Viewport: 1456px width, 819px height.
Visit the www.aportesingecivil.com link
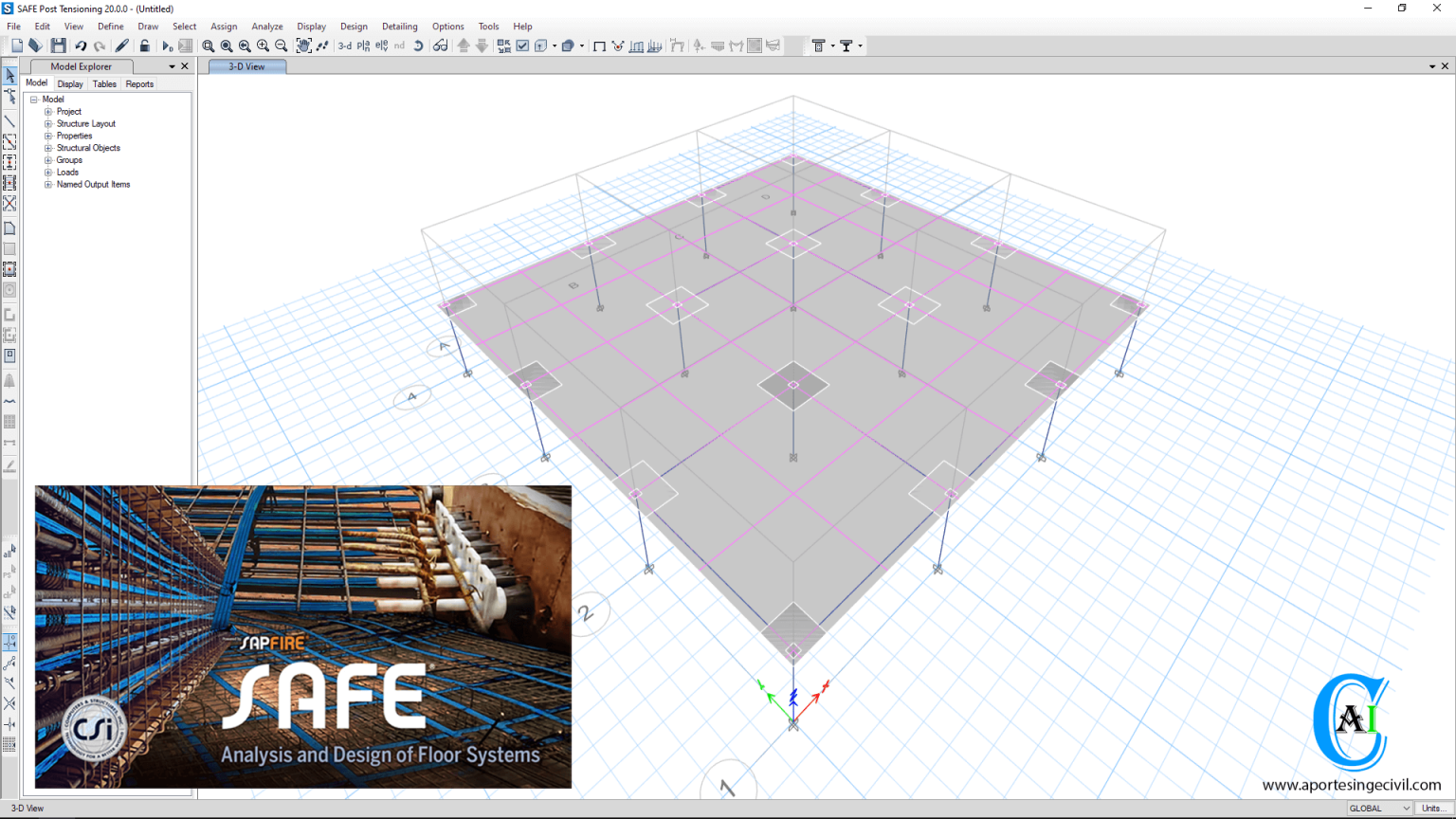1354,786
